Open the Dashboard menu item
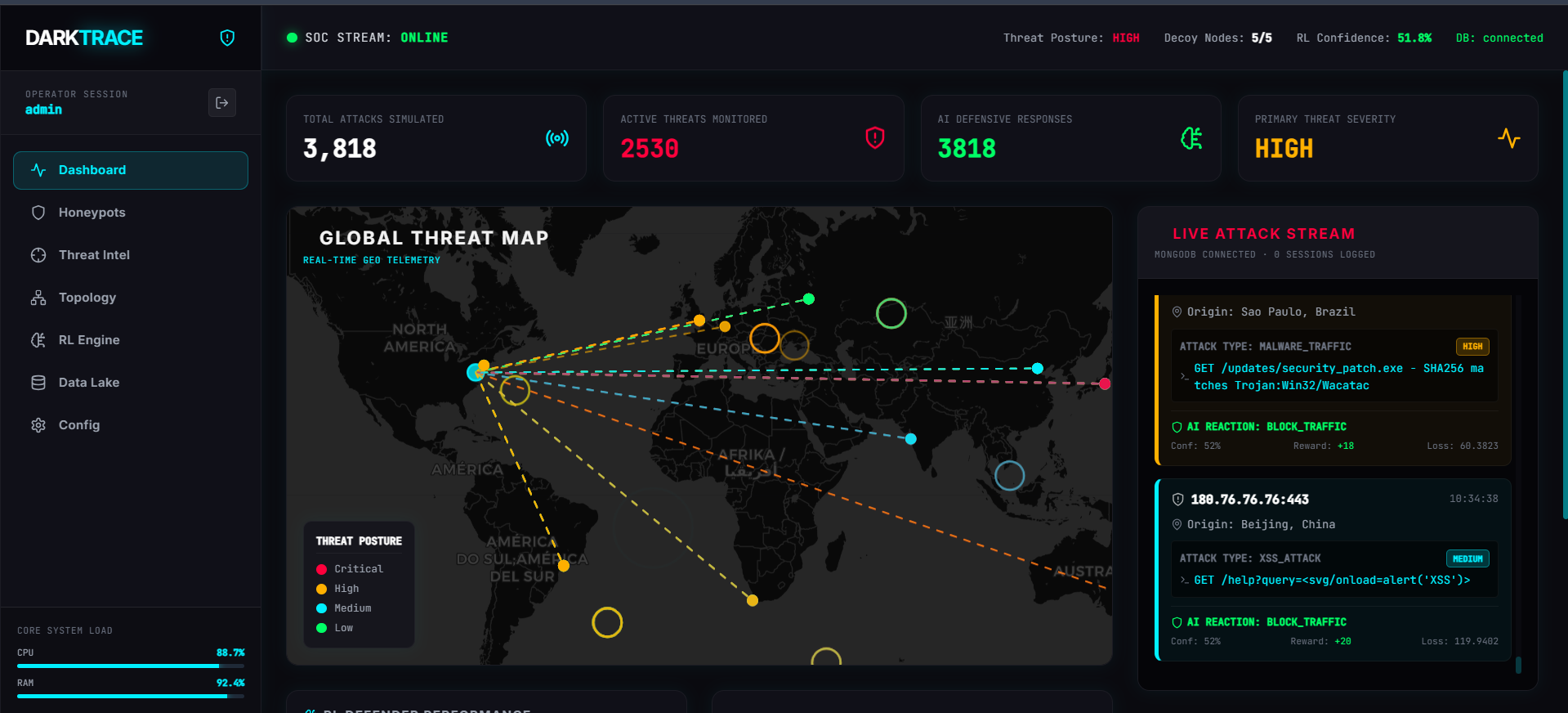This screenshot has width=1568, height=713. pos(131,170)
